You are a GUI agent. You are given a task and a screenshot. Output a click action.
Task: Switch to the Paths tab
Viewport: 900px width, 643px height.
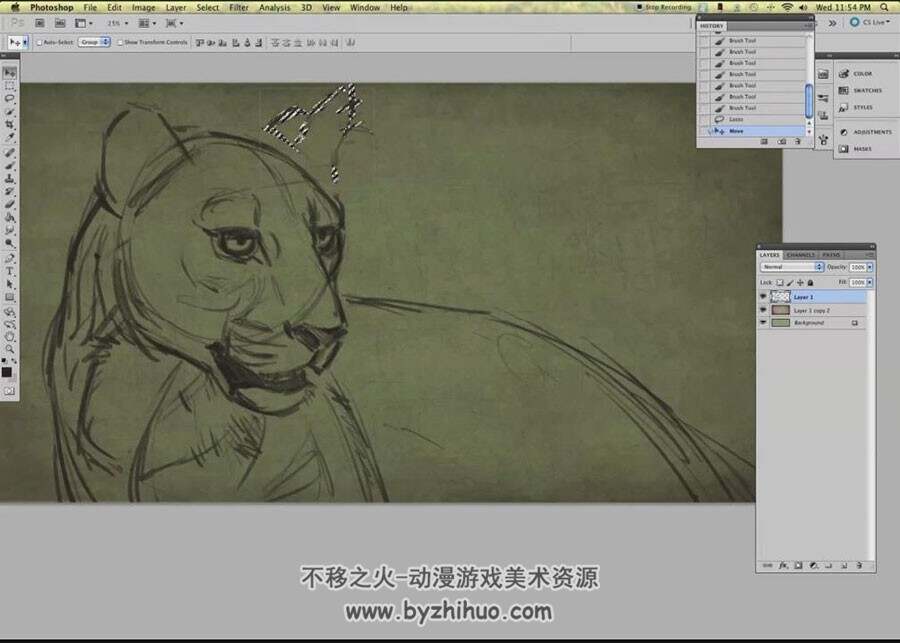pos(831,255)
